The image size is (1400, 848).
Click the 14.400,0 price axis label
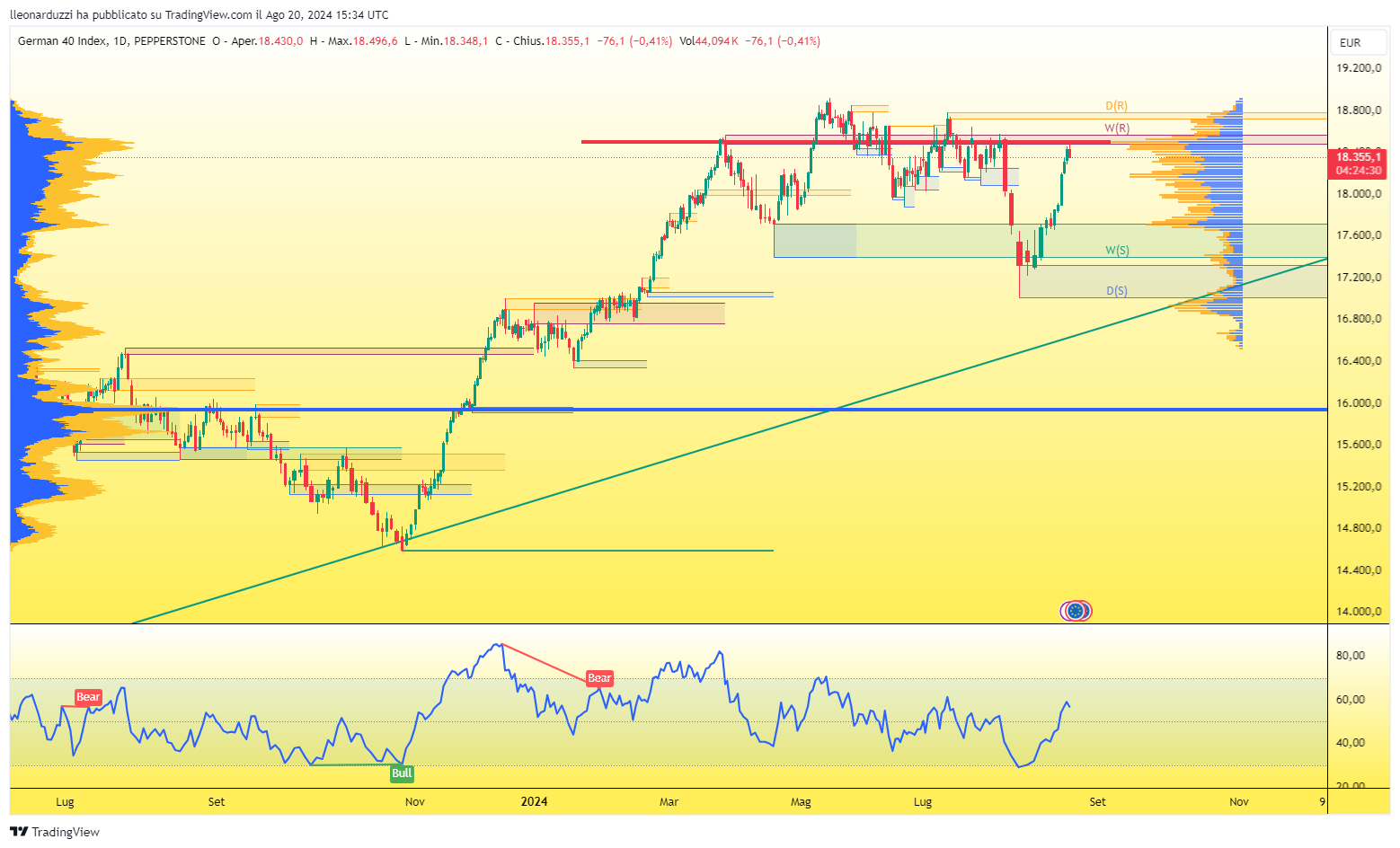coord(1358,570)
